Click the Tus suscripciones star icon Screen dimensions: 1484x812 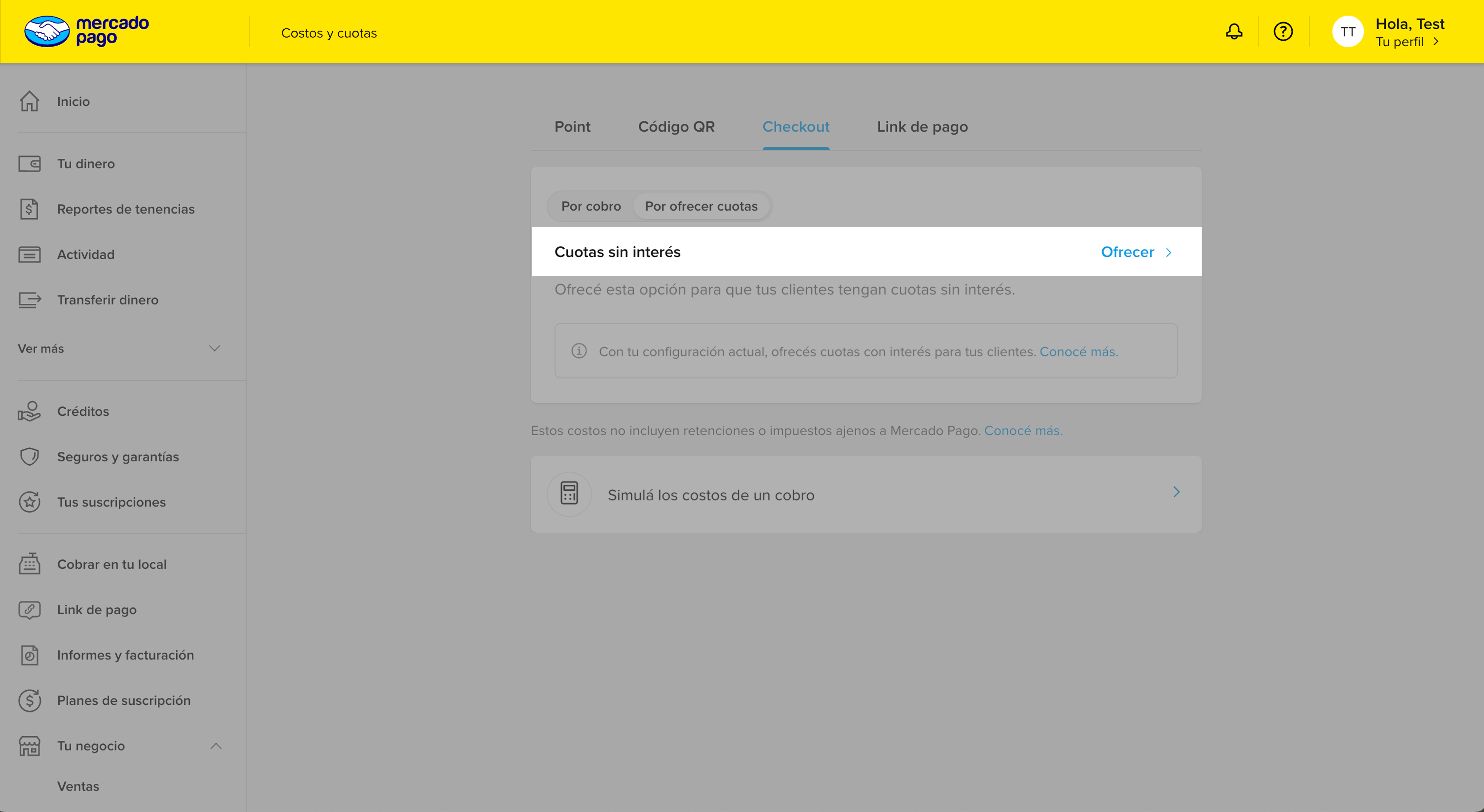coord(29,502)
